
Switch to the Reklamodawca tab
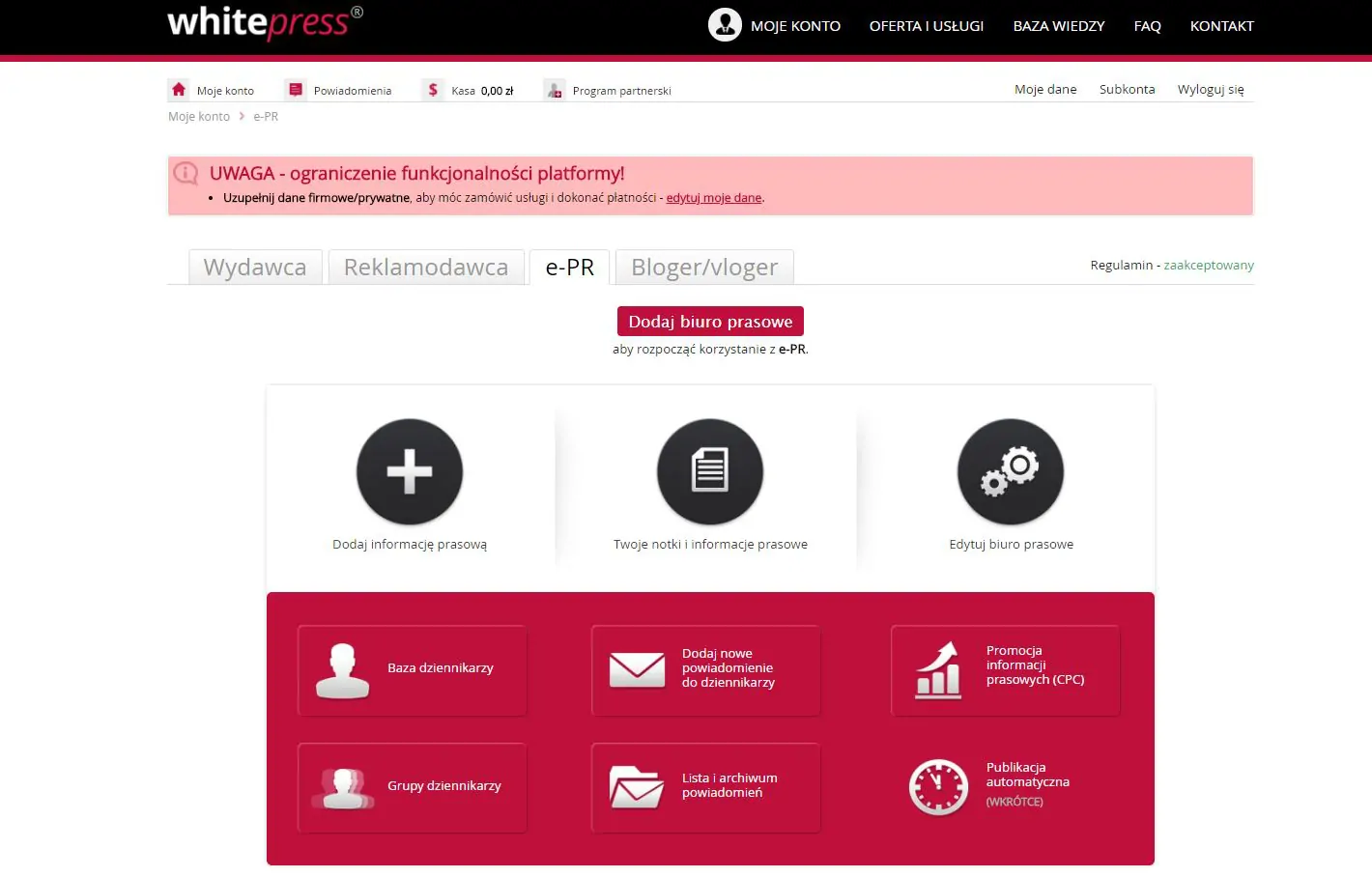pos(426,268)
